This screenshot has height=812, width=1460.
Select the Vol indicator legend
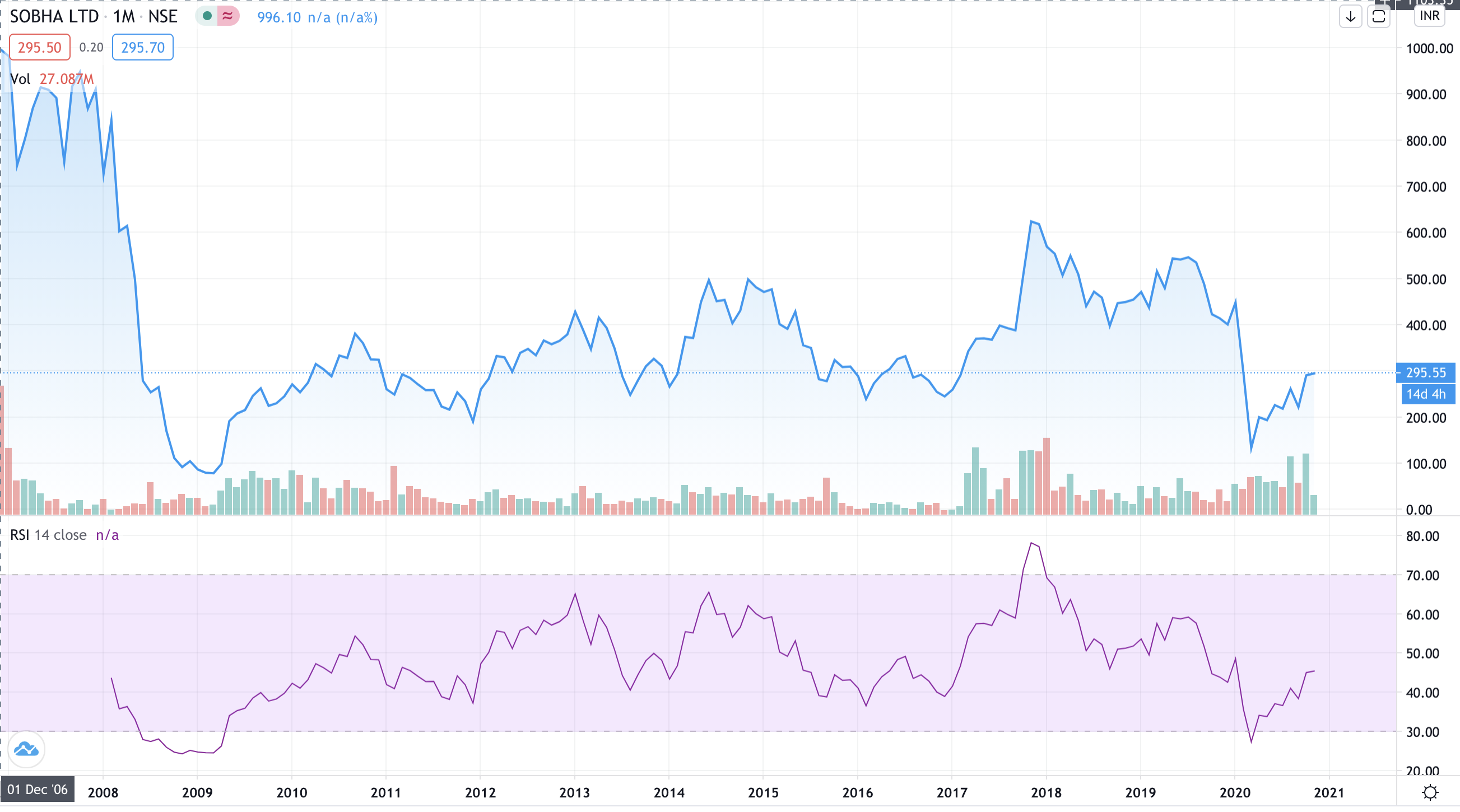(20, 79)
